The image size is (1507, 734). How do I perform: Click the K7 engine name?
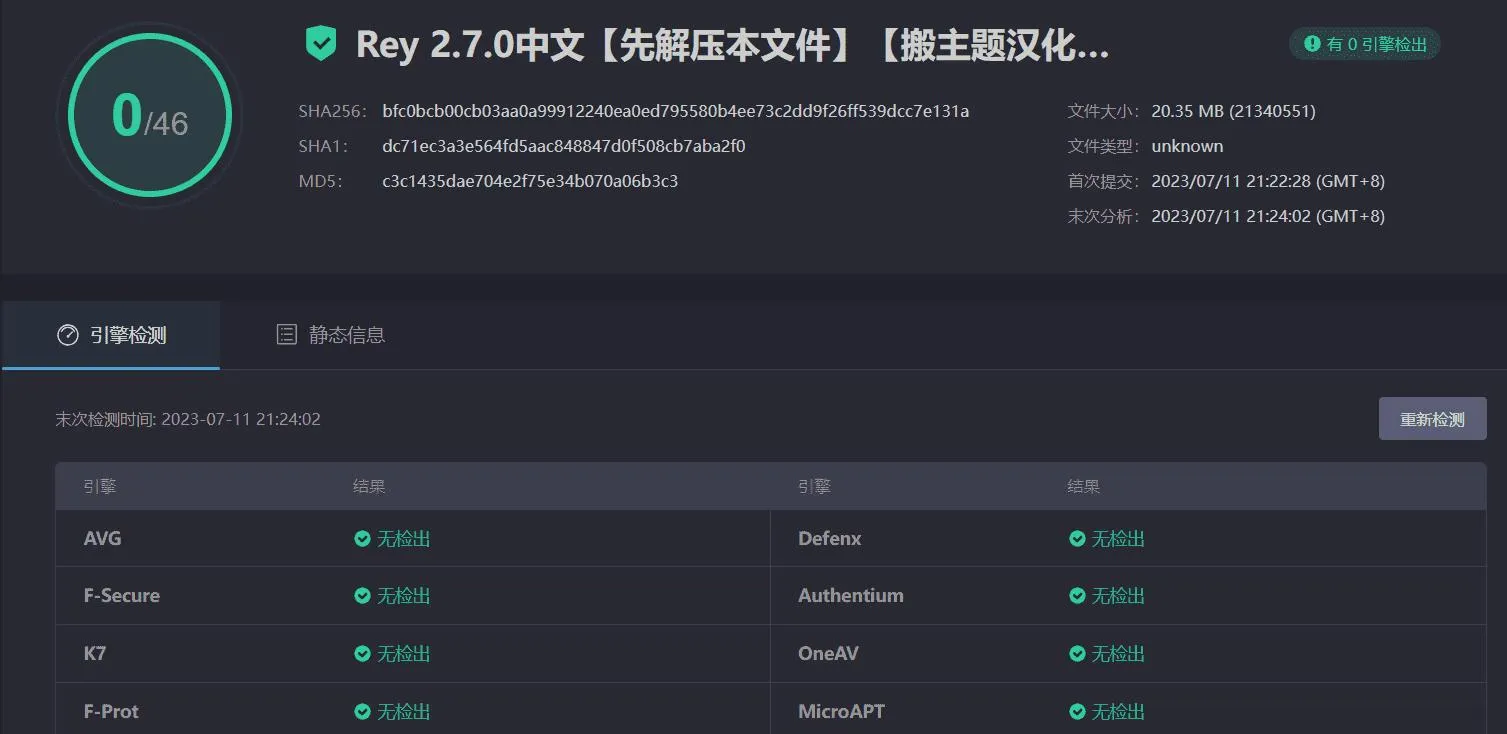pyautogui.click(x=95, y=654)
